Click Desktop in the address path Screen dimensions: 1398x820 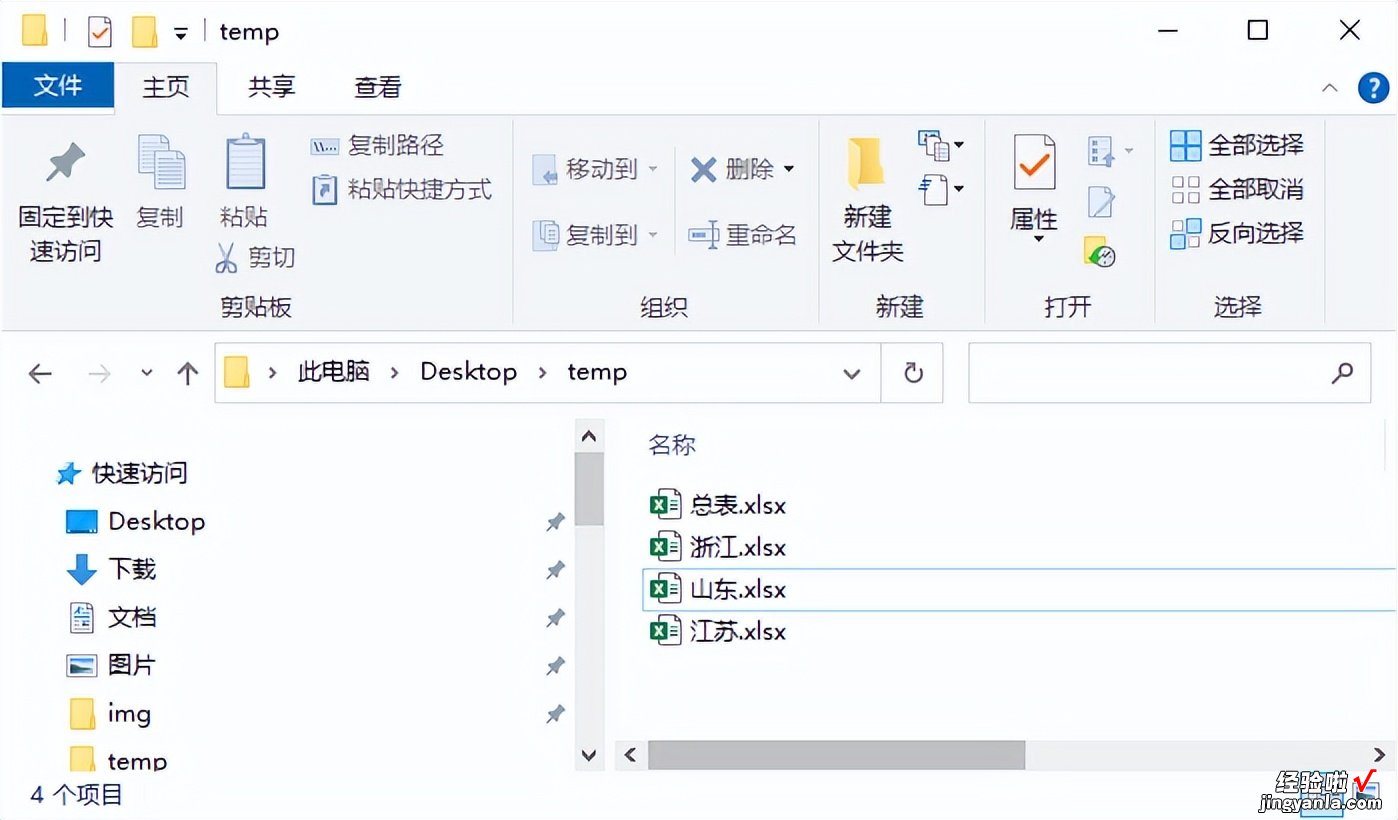pos(468,372)
